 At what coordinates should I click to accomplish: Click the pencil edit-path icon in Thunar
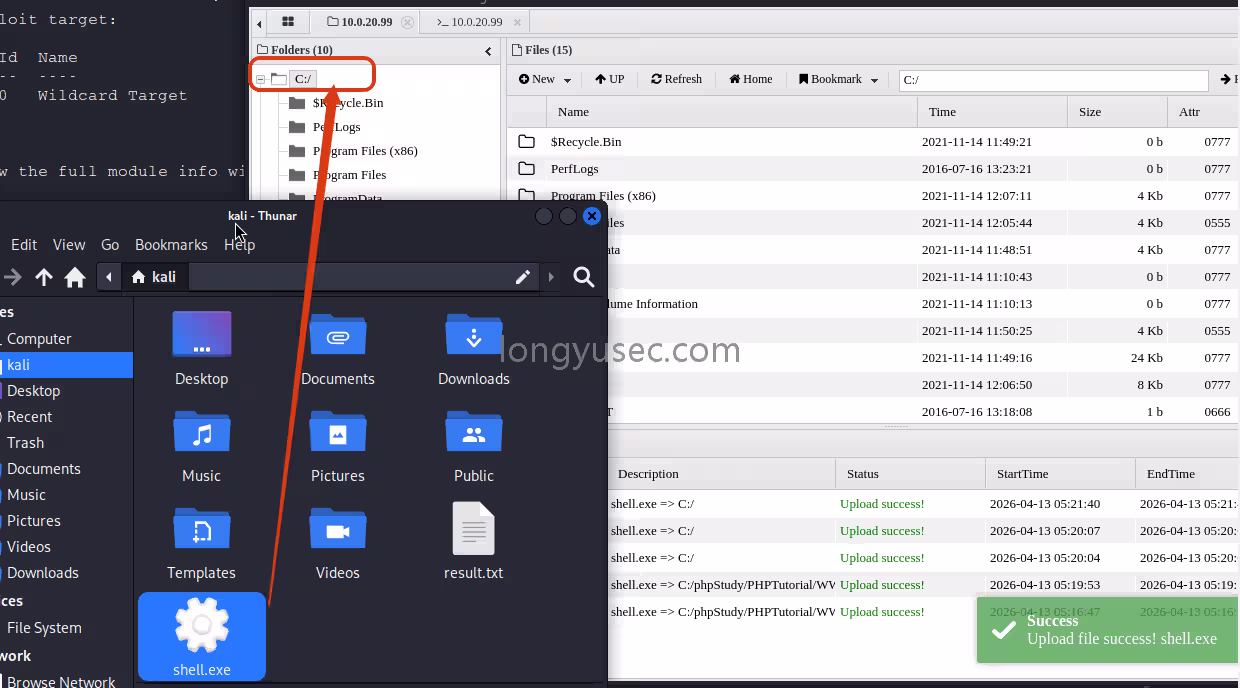(522, 277)
